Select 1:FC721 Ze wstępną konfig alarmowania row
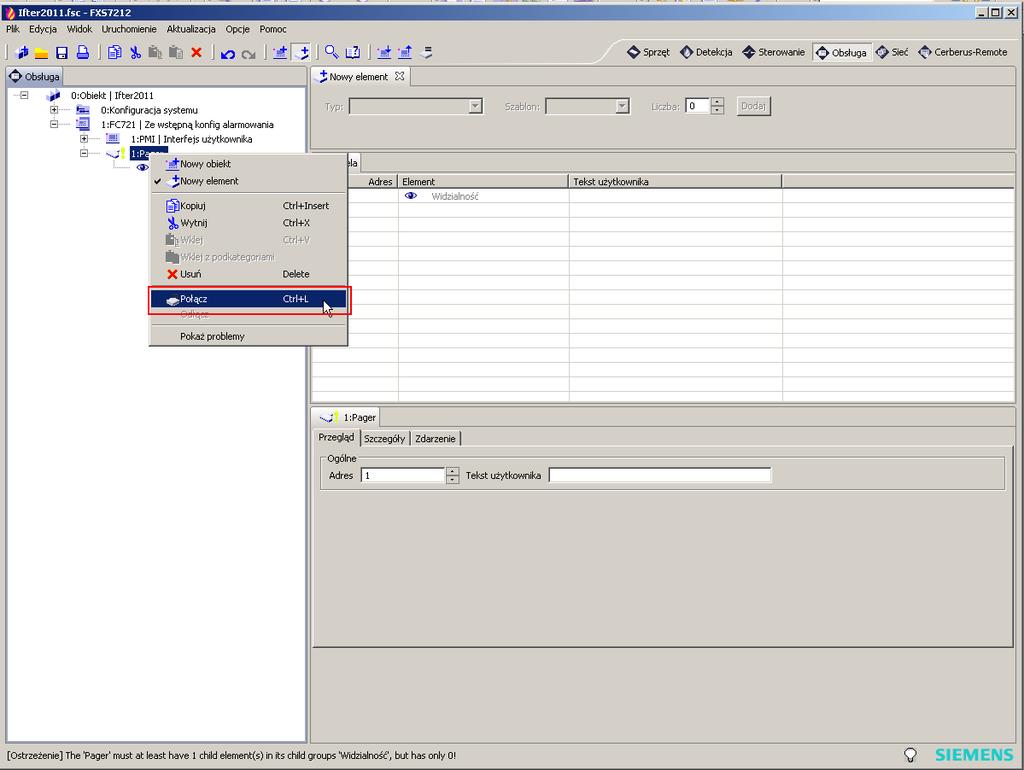 pos(187,125)
